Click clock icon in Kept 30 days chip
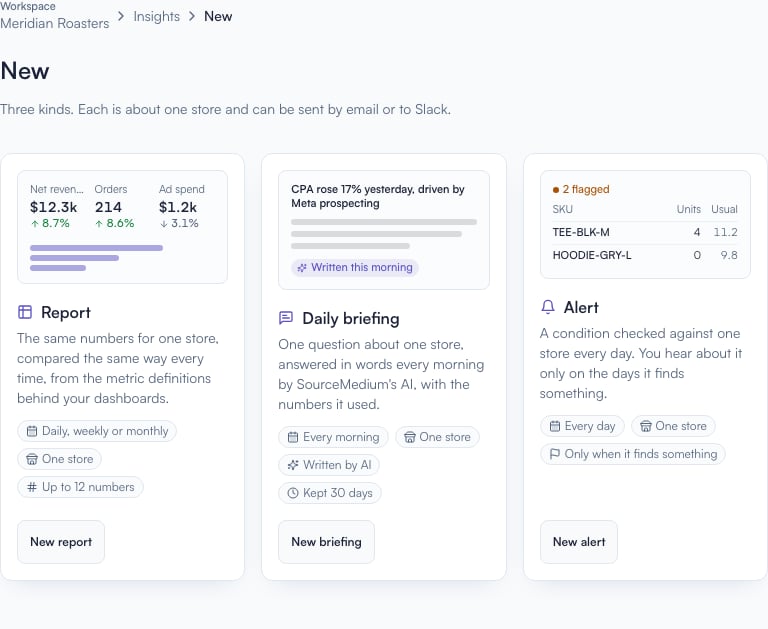Screen dimensions: 768x629 pyautogui.click(x=293, y=493)
